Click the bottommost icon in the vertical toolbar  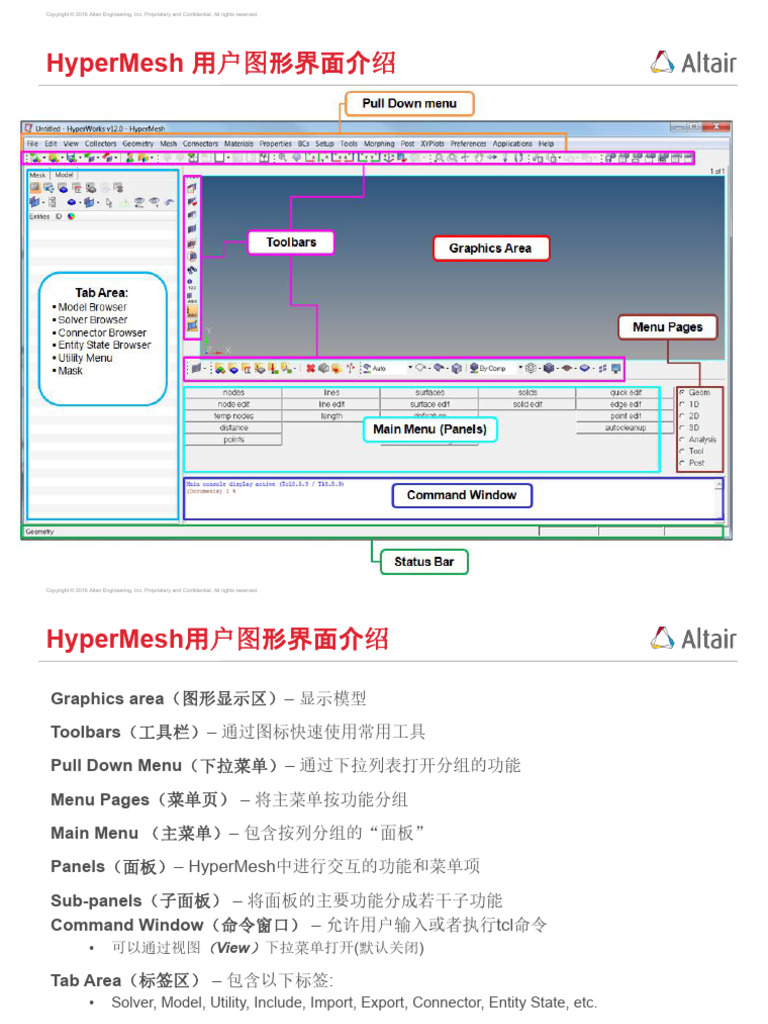click(192, 325)
